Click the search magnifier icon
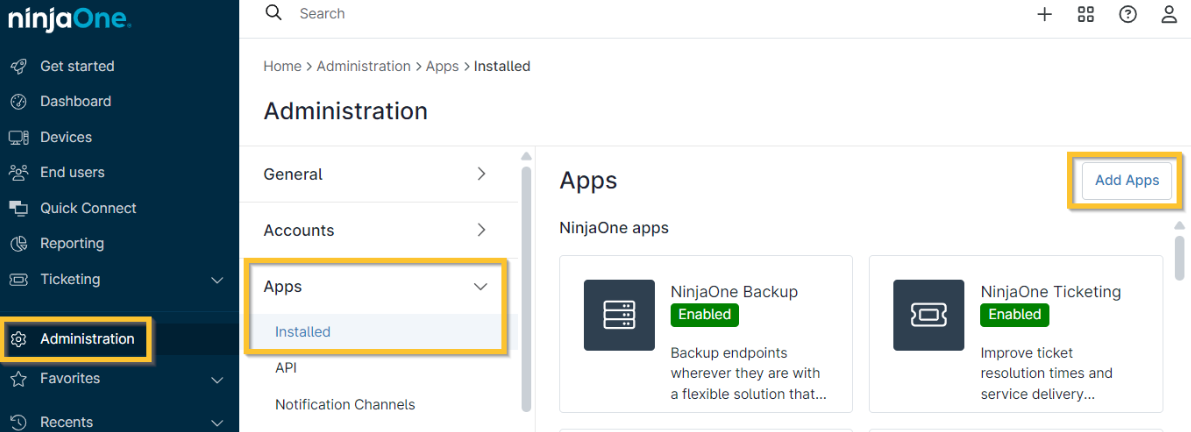 point(273,13)
